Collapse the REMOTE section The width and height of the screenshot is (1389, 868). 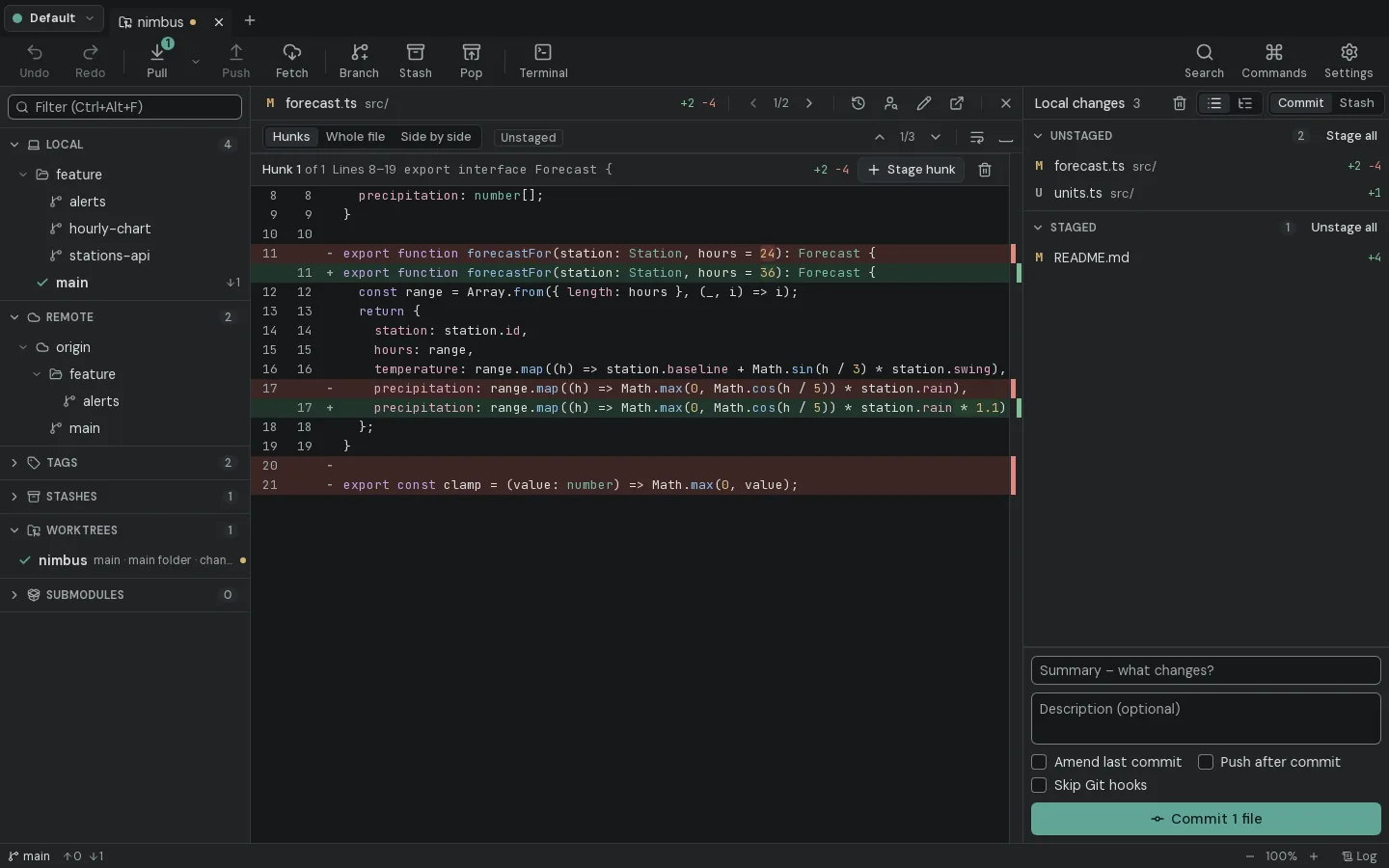pyautogui.click(x=14, y=317)
